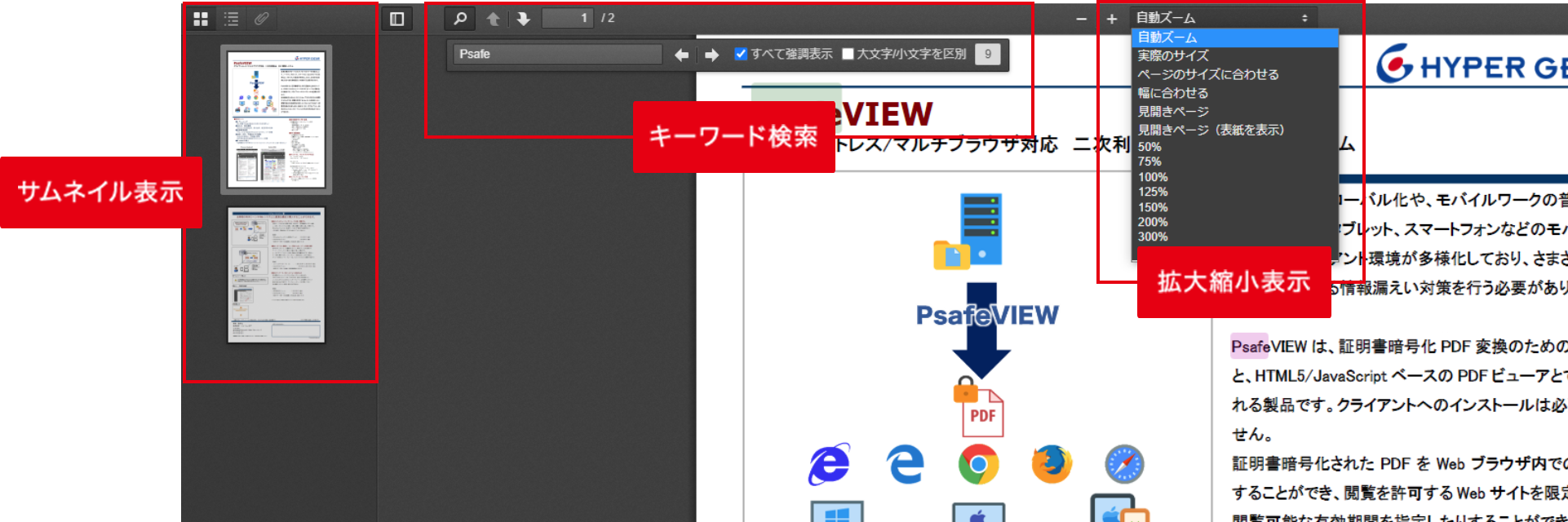1568x522 pixels.
Task: Toggle the sidebar panel
Action: tap(397, 19)
